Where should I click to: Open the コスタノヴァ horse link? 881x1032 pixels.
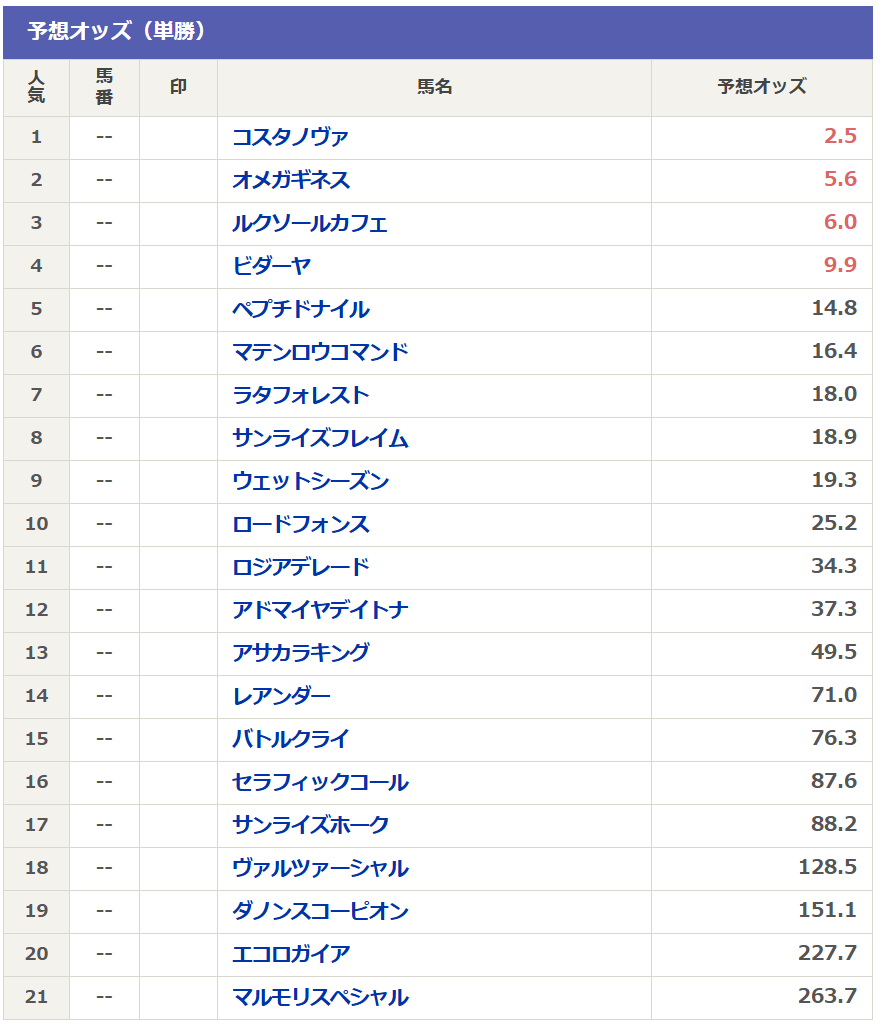click(x=290, y=137)
